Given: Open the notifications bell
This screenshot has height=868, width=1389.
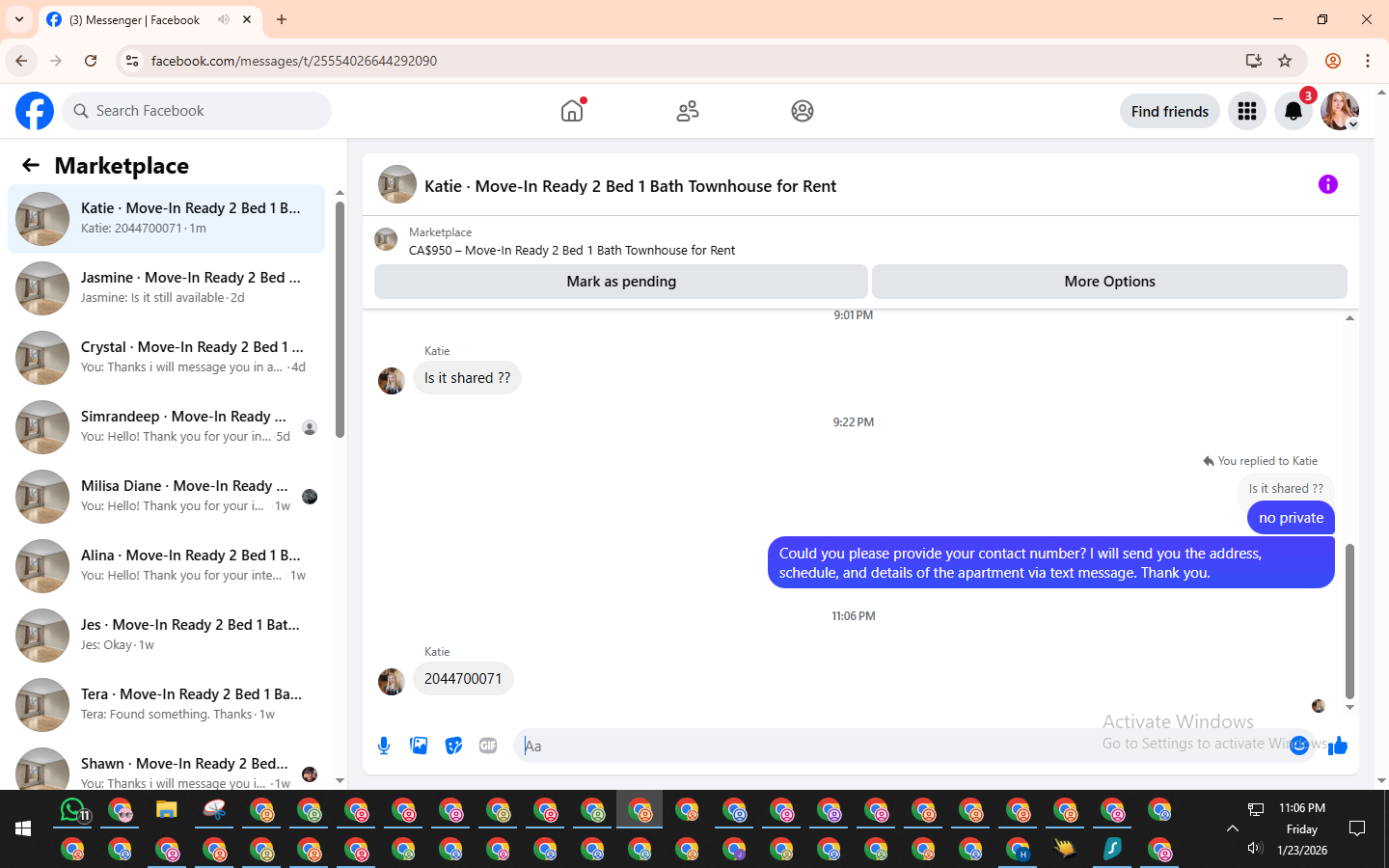Looking at the screenshot, I should 1294,111.
